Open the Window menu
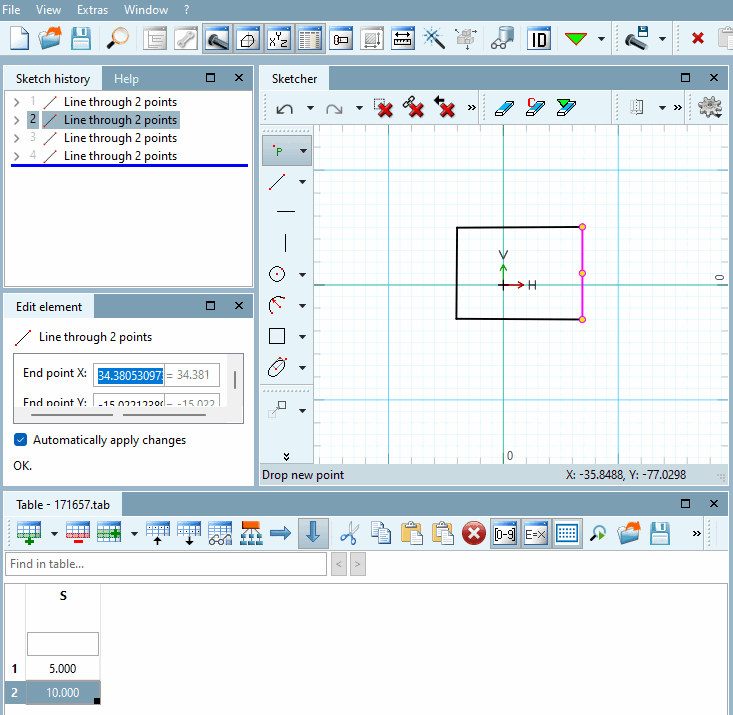Screen dimensions: 733x715 (146, 9)
